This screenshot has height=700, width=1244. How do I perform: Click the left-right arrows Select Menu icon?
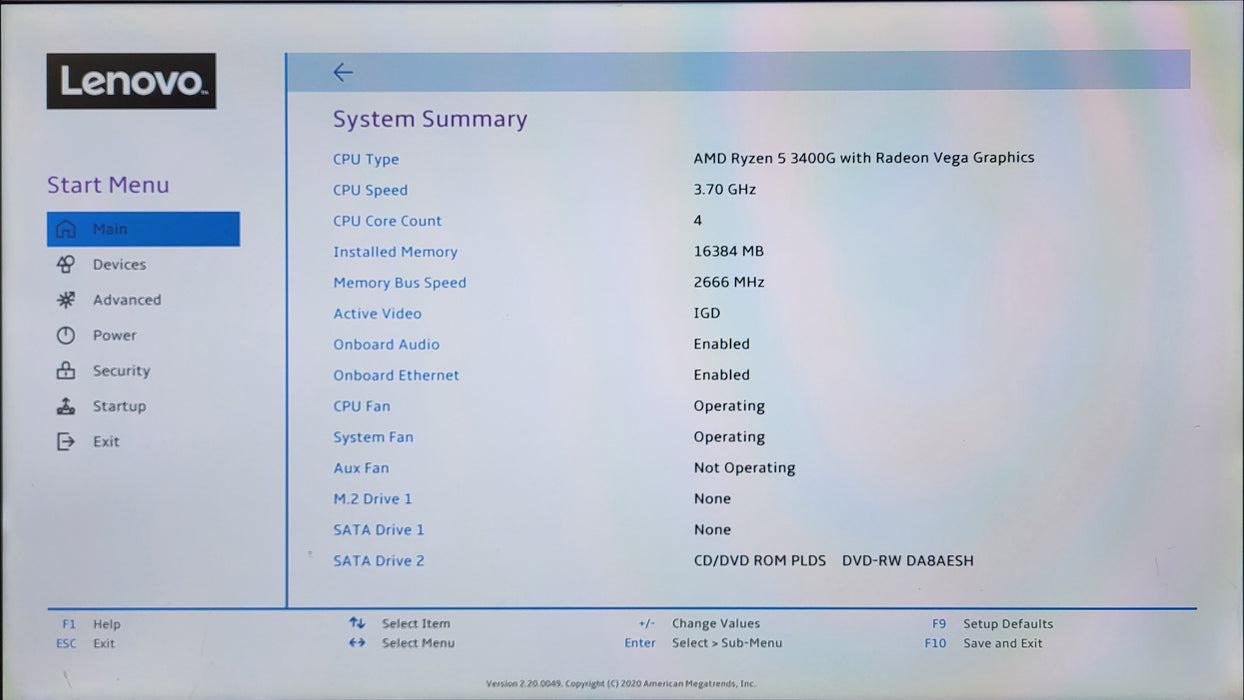click(357, 643)
